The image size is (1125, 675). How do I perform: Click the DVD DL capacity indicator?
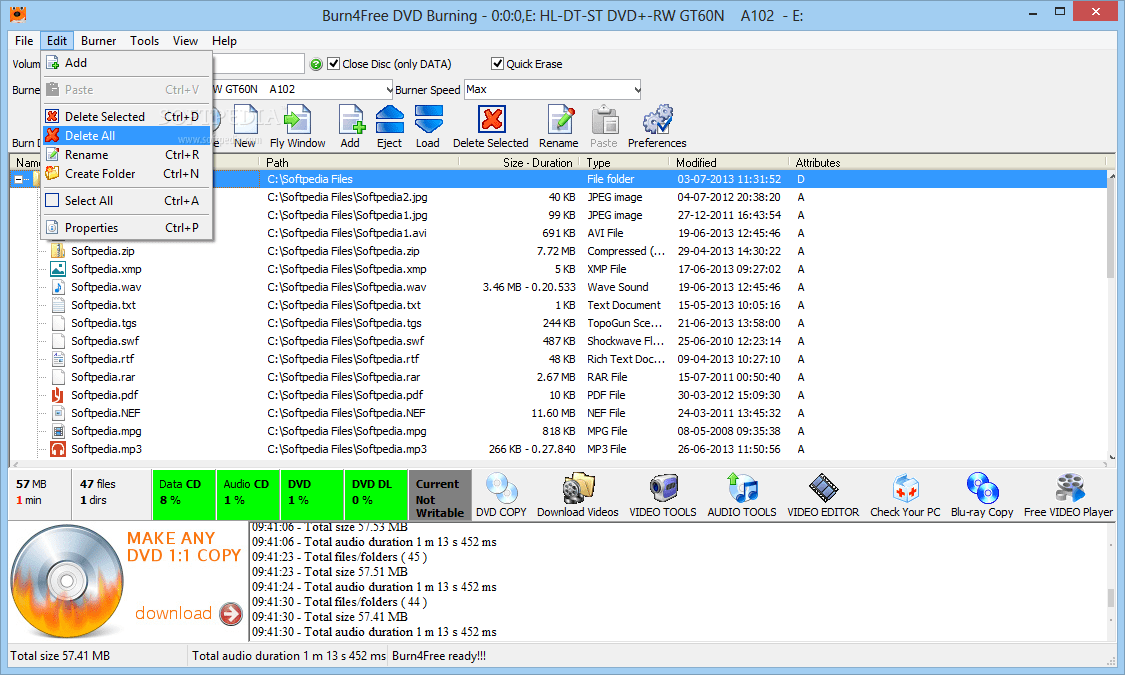click(x=376, y=494)
